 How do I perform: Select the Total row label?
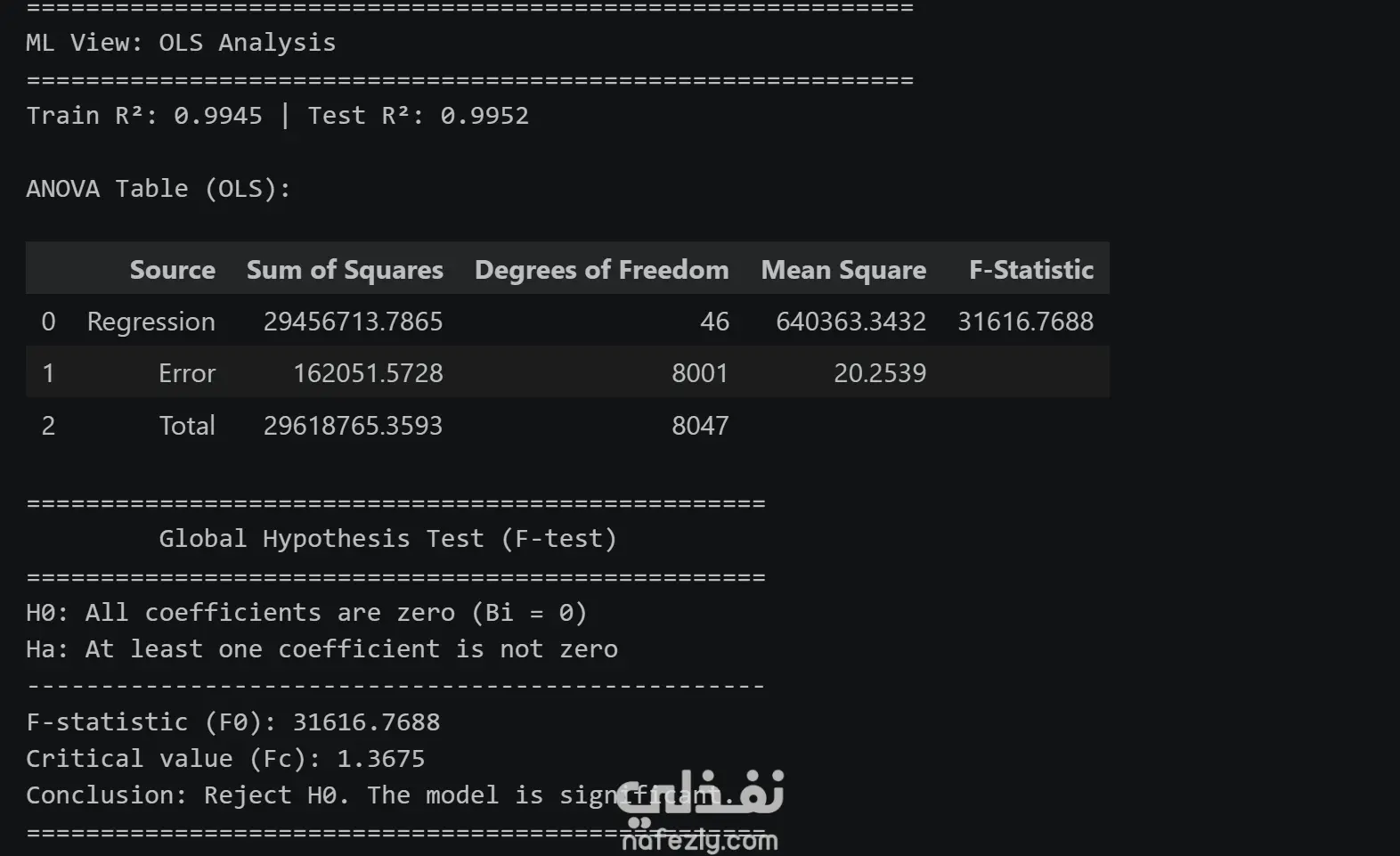pyautogui.click(x=187, y=425)
